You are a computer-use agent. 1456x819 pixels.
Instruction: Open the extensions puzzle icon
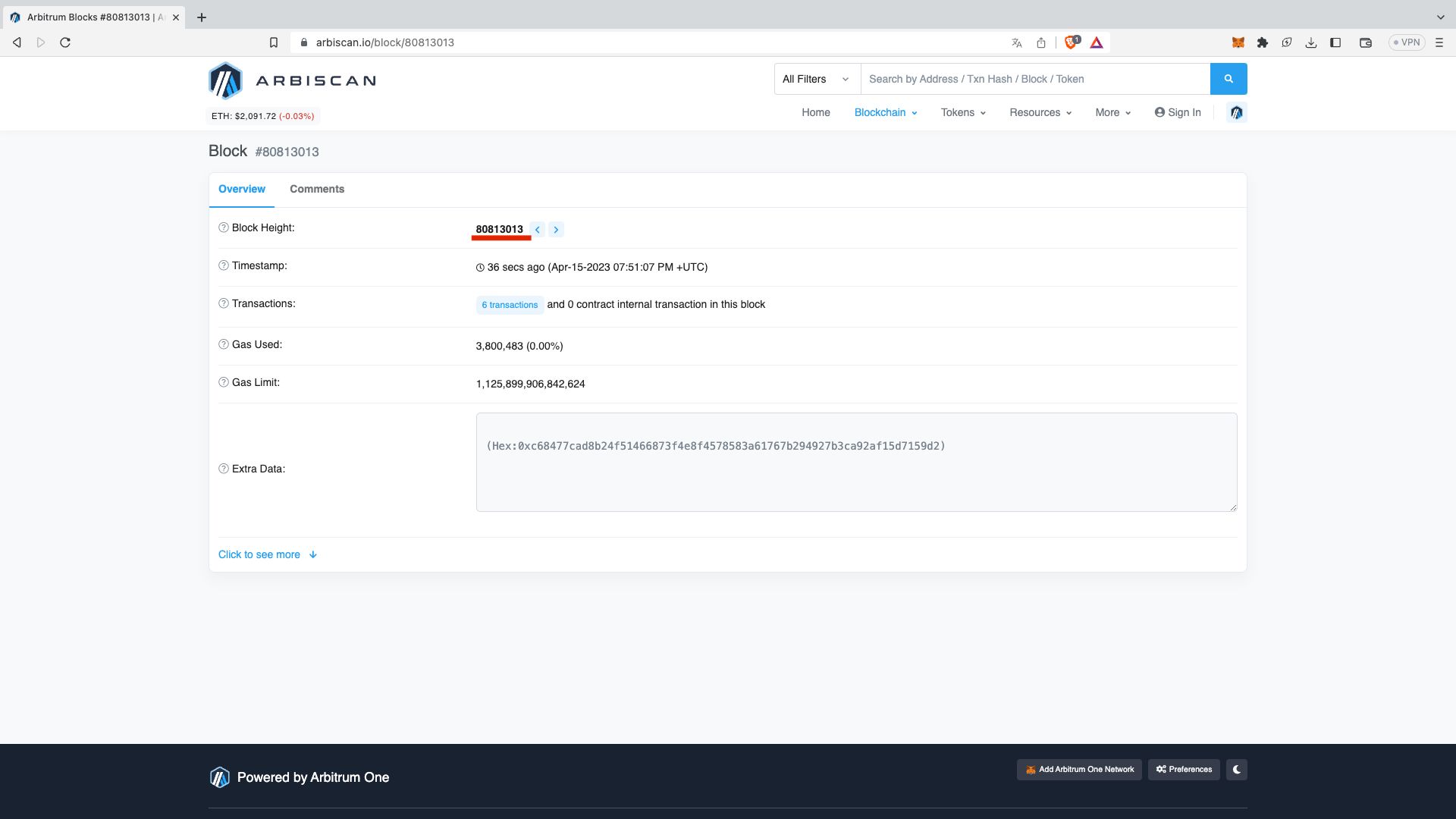tap(1263, 42)
